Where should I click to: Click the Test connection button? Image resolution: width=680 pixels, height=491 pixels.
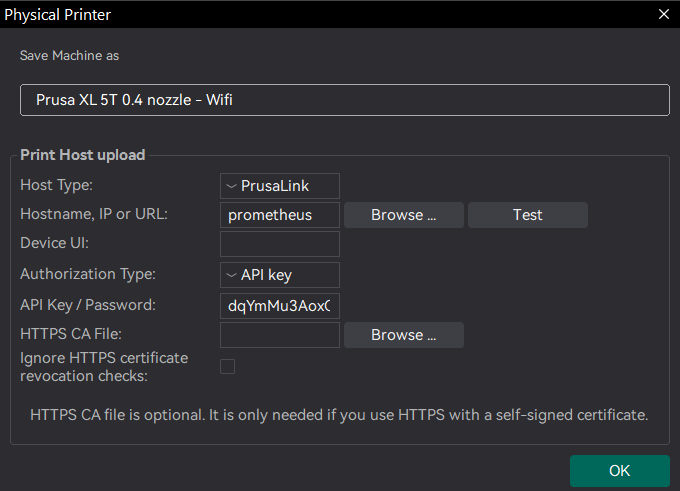click(x=527, y=215)
